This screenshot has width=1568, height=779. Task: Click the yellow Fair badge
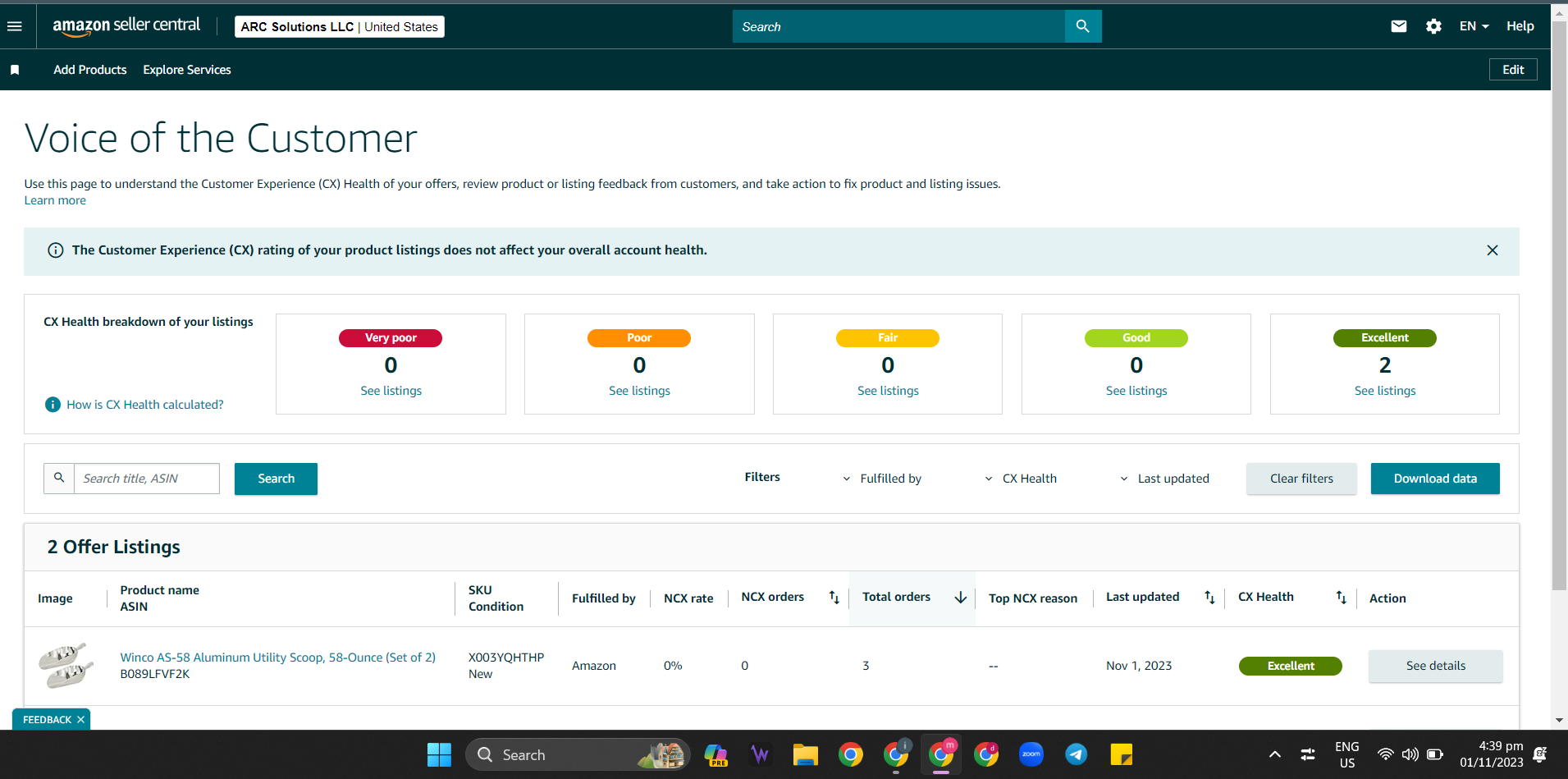tap(888, 338)
